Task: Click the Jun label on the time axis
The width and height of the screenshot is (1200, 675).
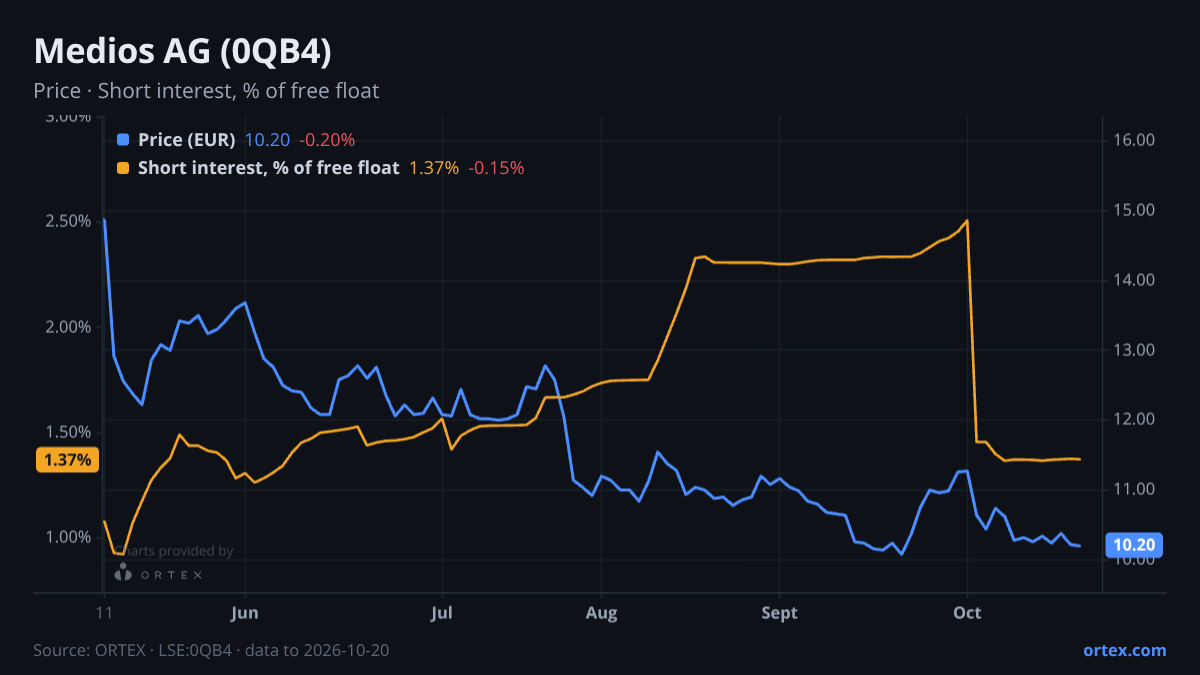Action: (245, 613)
